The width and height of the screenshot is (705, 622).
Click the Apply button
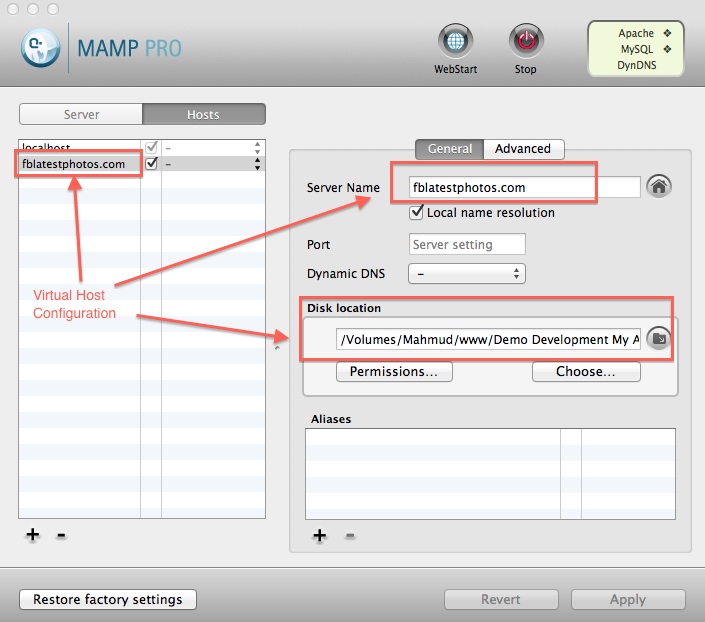point(628,600)
